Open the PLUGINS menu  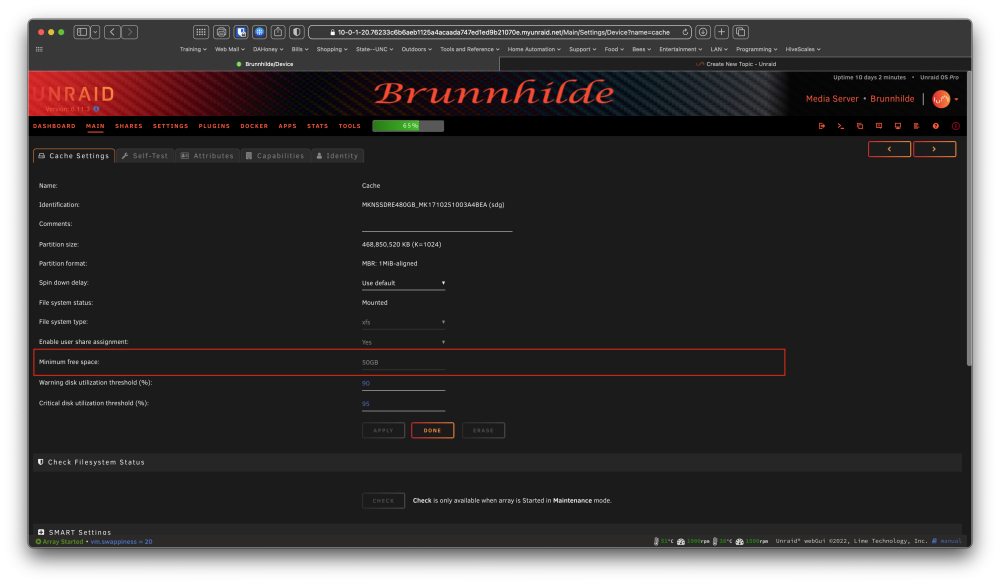214,126
